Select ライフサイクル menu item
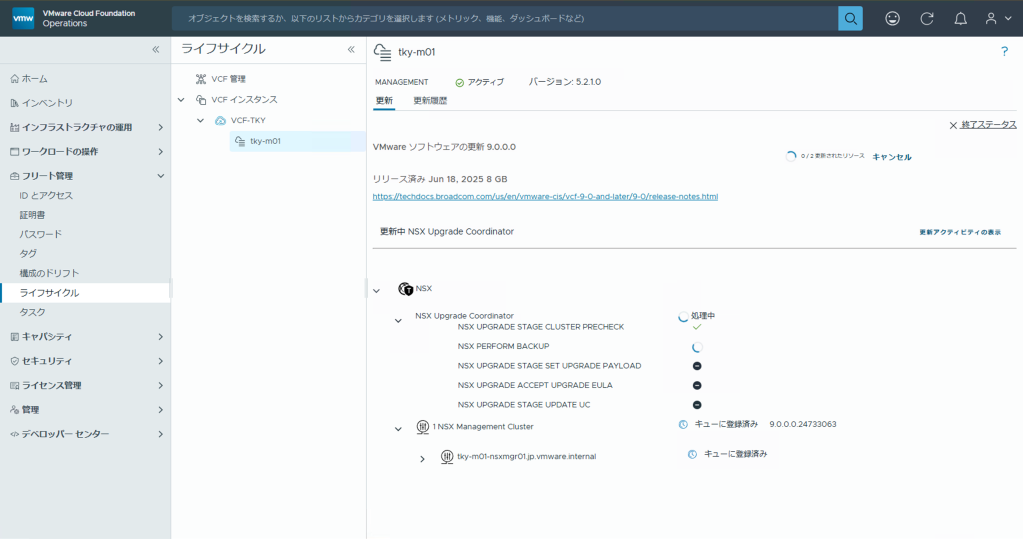This screenshot has height=539, width=1023. point(85,293)
